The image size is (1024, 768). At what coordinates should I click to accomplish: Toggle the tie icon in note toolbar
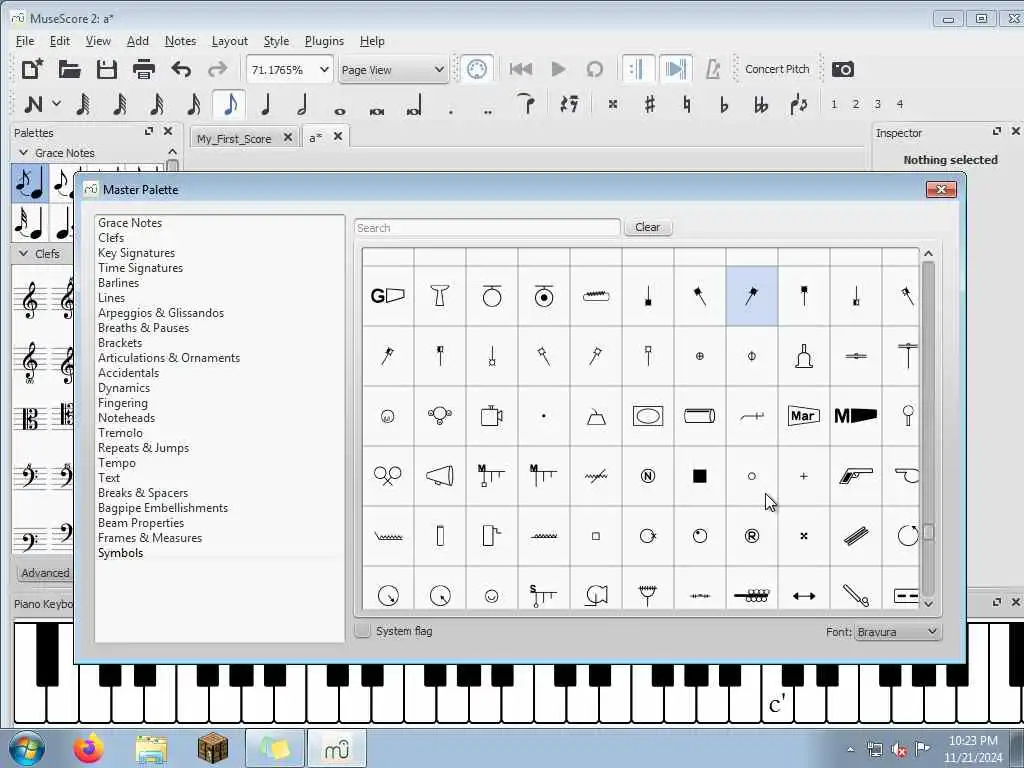(x=526, y=104)
